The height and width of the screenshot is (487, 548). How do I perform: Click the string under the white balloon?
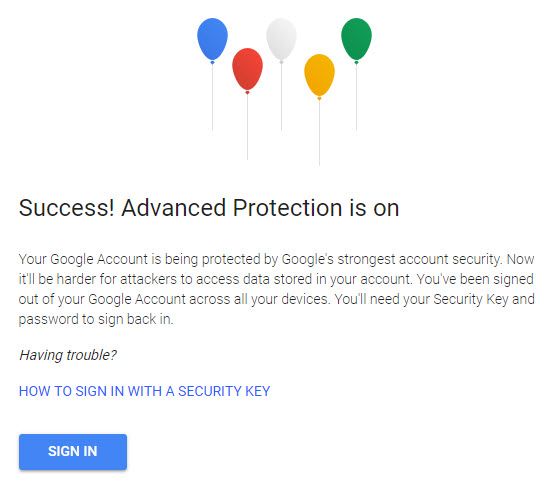(282, 97)
